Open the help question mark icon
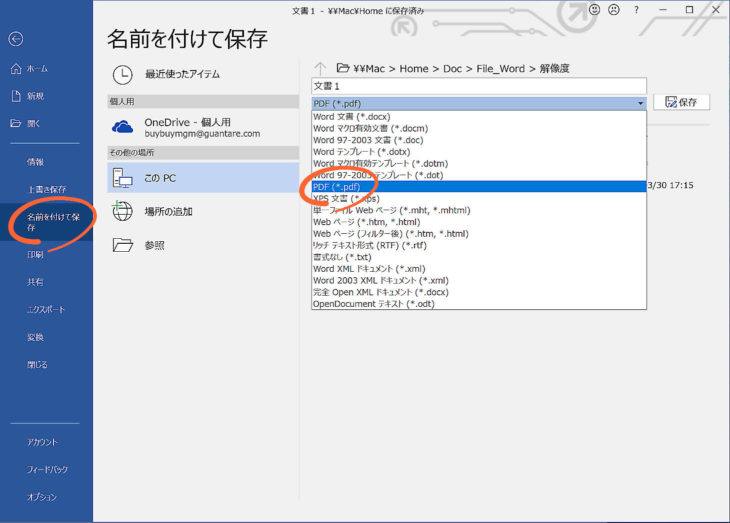The width and height of the screenshot is (730, 523). click(x=637, y=10)
